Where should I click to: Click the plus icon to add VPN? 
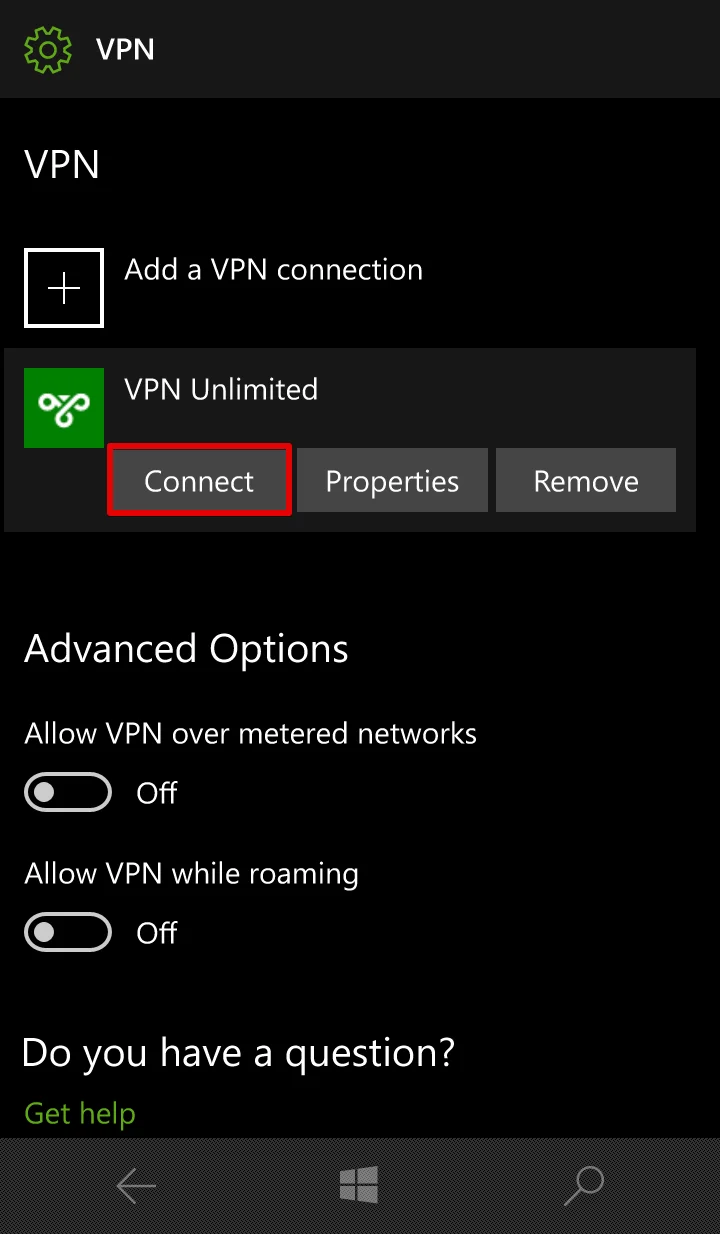pyautogui.click(x=64, y=288)
